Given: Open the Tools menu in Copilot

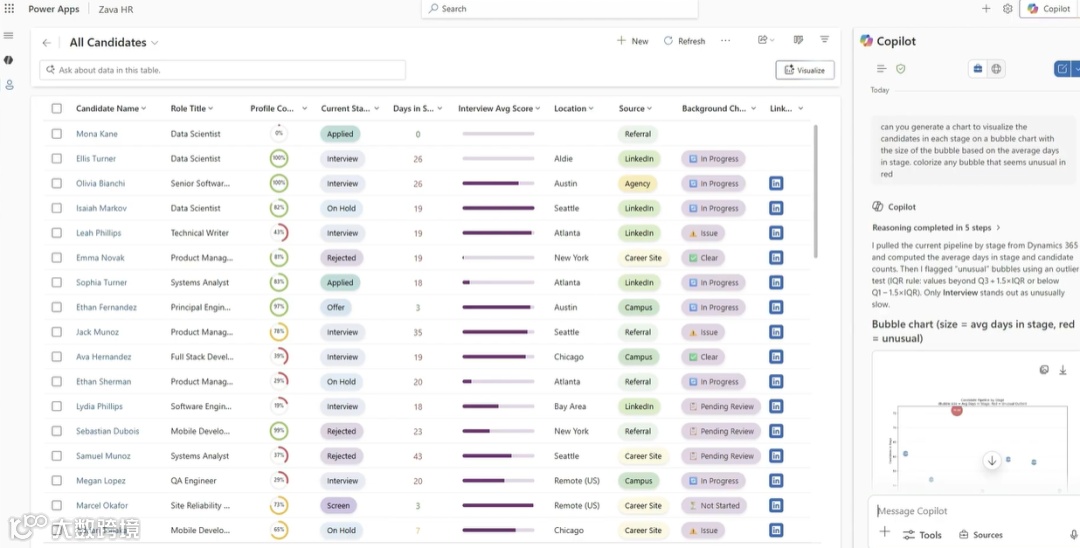Looking at the screenshot, I should (922, 535).
